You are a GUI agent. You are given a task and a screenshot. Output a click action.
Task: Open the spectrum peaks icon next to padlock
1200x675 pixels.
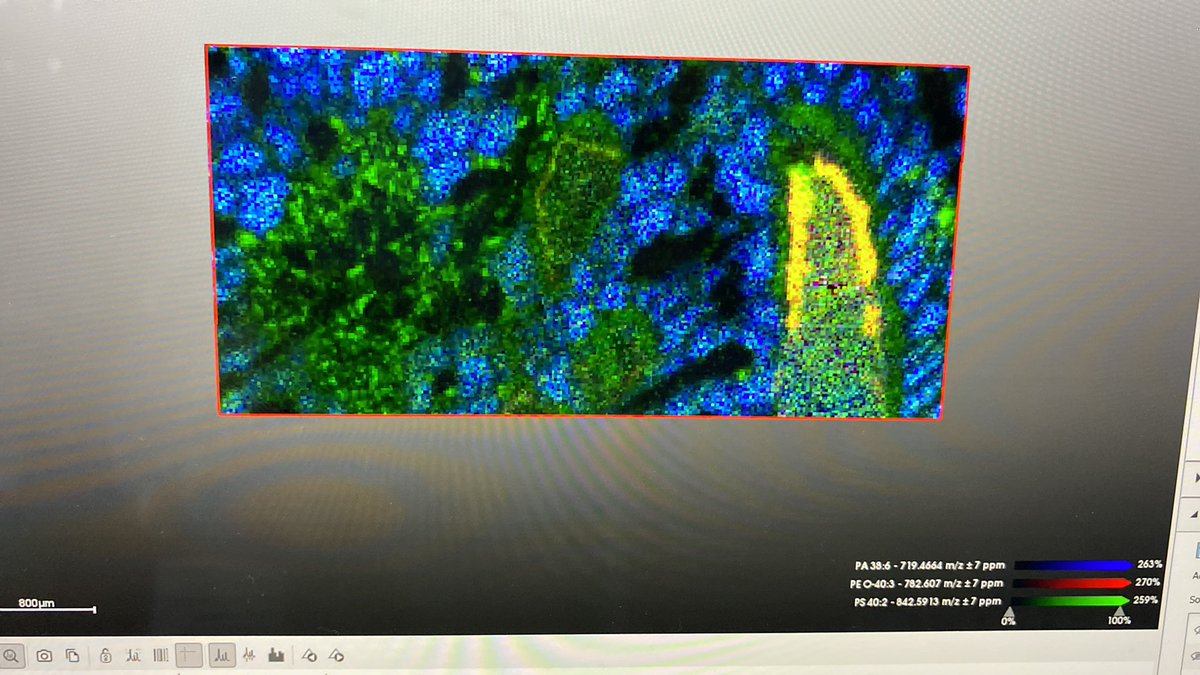tap(133, 656)
